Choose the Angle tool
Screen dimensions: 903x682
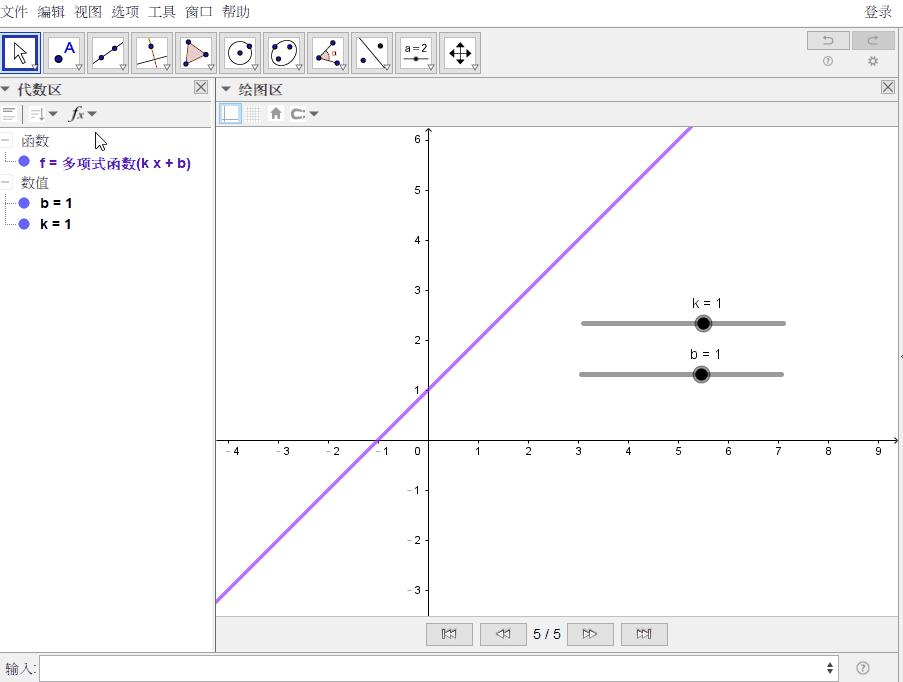pos(328,52)
